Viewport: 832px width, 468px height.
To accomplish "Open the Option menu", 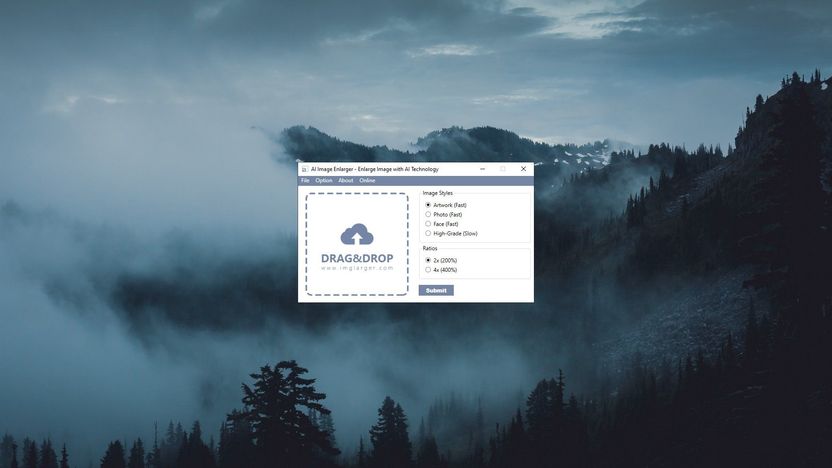I will tap(324, 180).
